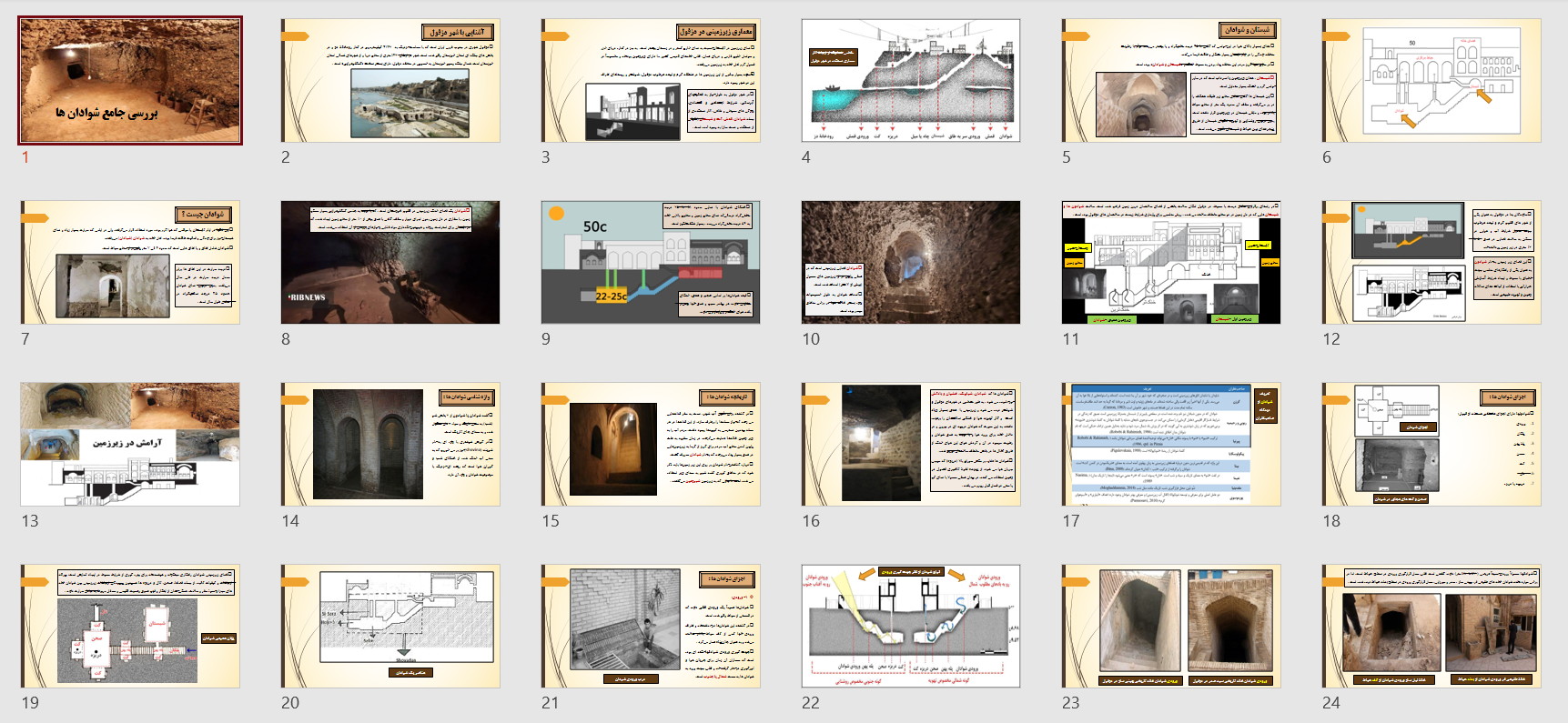This screenshot has height=723, width=1568.
Task: Select slide 17 containing the blue table
Action: (1170, 444)
